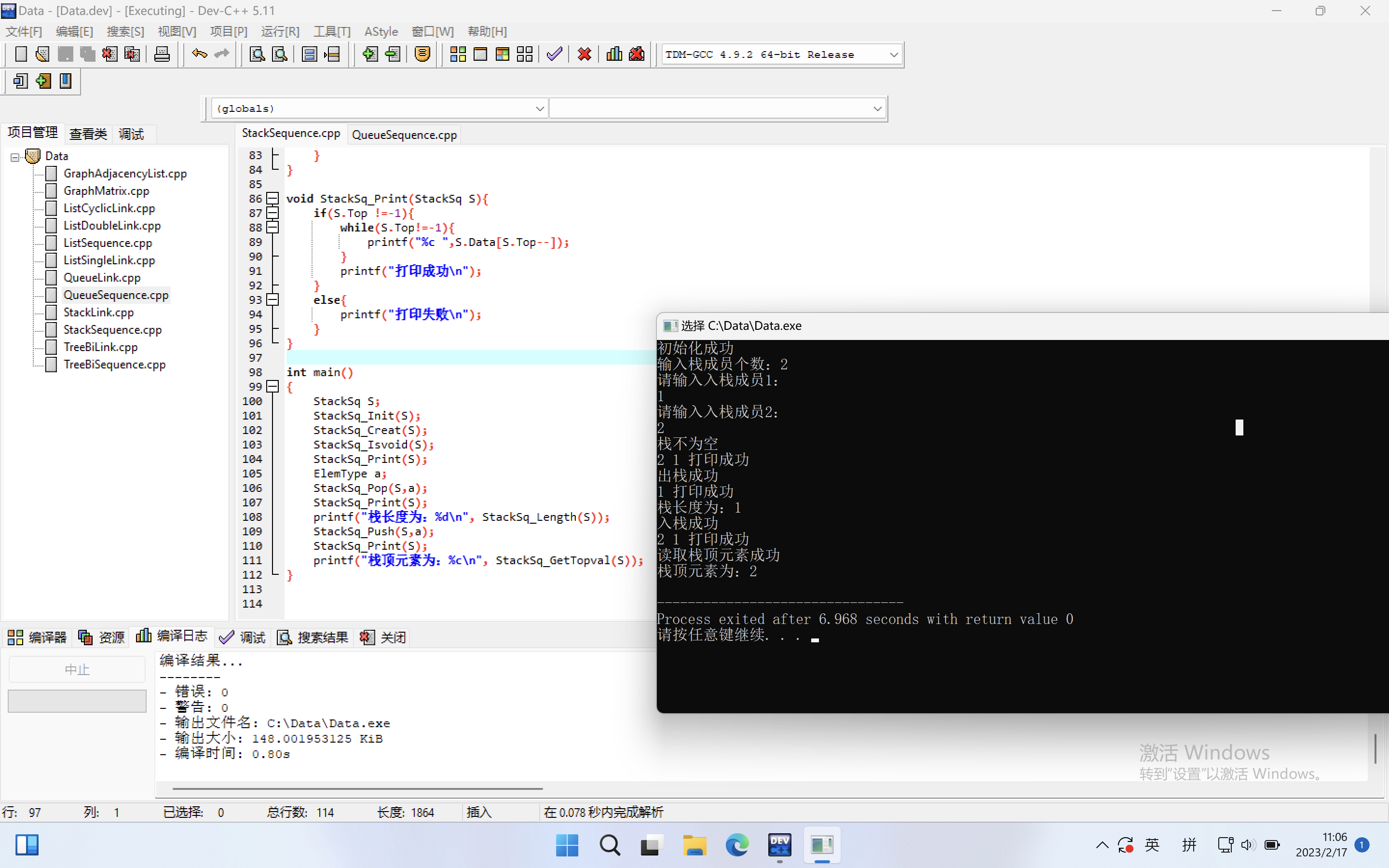Collapse main function fold at line 99
Image resolution: width=1389 pixels, height=868 pixels.
tap(273, 386)
